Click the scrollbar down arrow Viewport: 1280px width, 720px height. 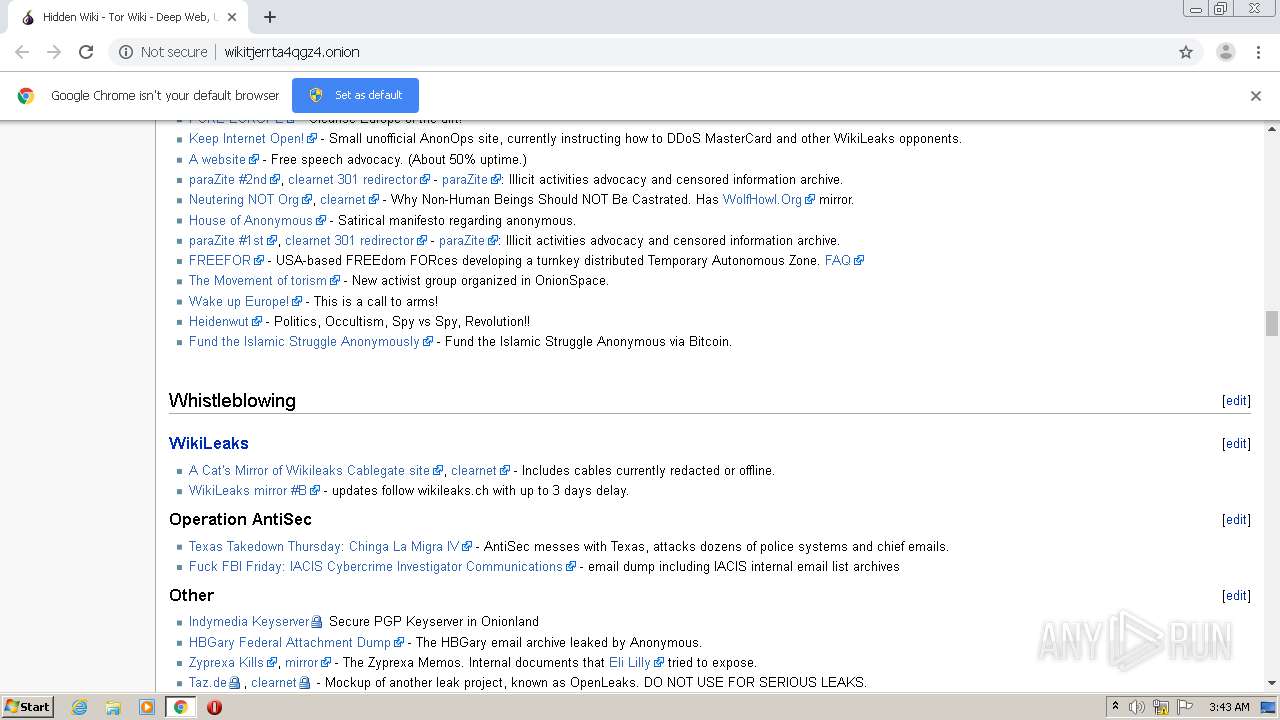1271,683
